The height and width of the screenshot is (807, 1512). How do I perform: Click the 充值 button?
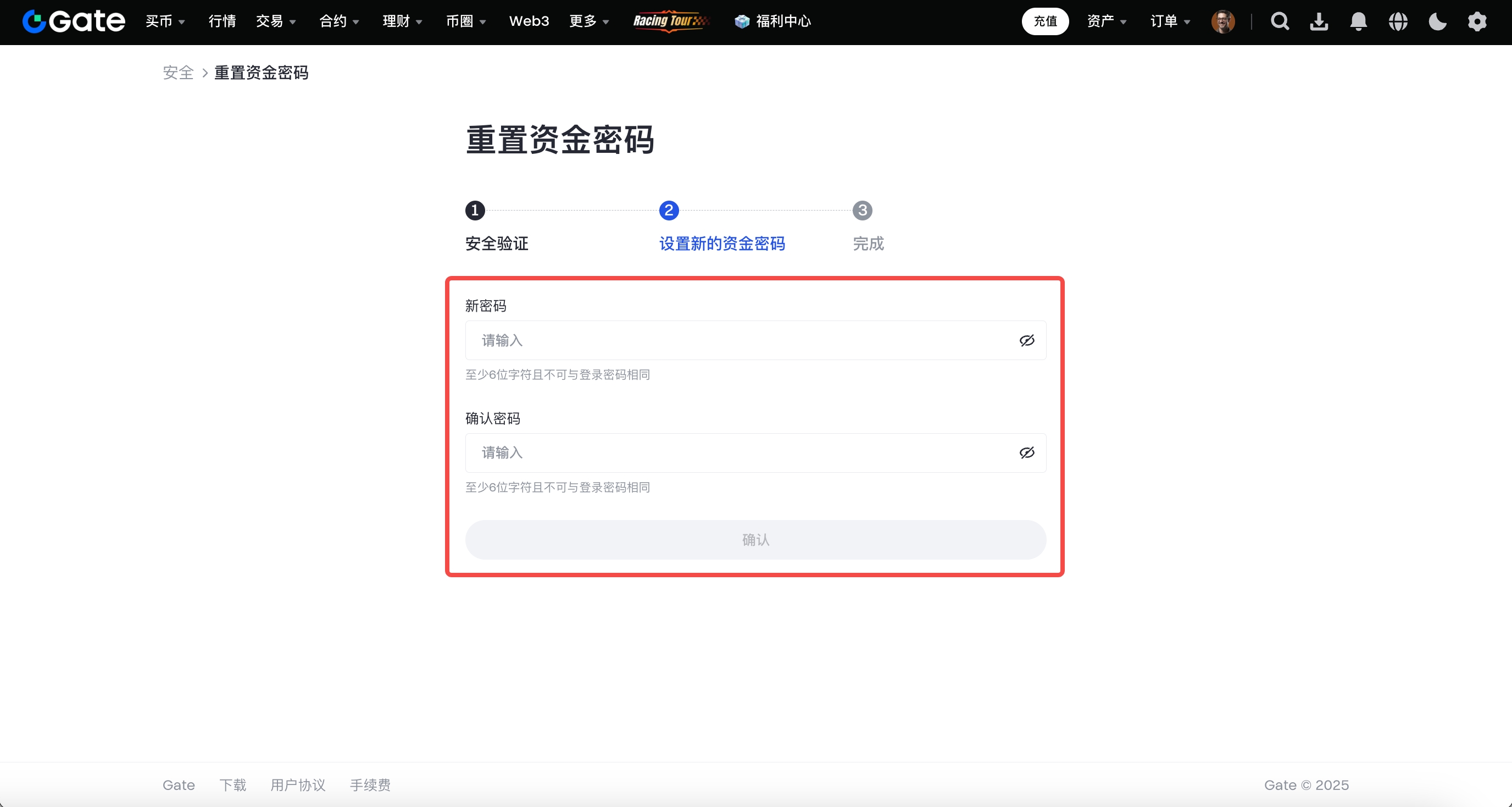(x=1045, y=22)
